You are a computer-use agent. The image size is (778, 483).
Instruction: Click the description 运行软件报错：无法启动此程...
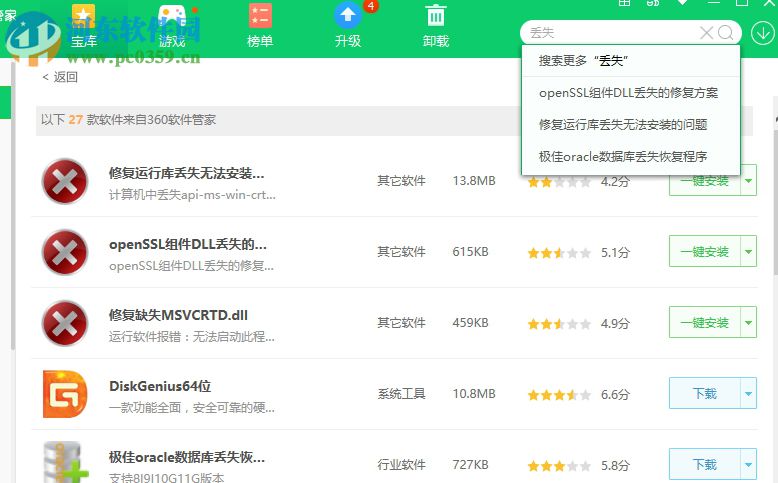click(192, 337)
